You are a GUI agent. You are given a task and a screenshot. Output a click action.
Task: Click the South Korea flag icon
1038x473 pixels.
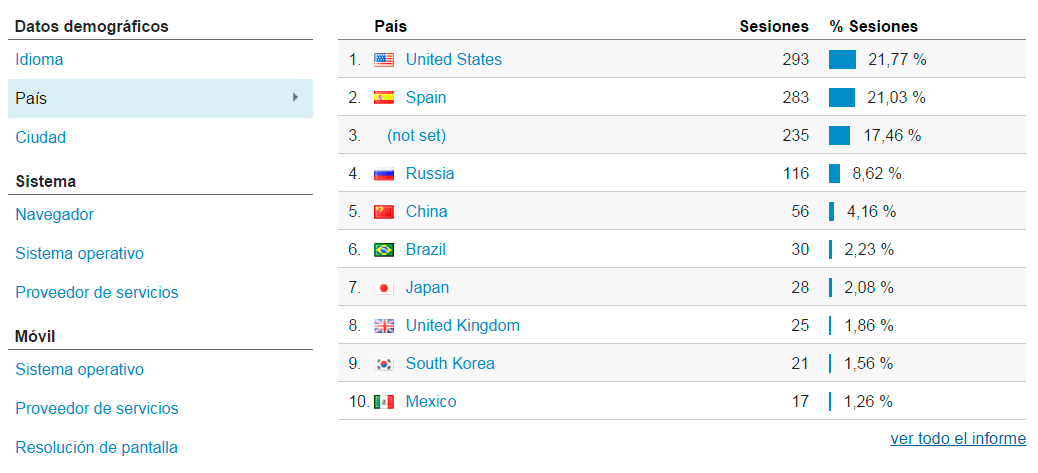point(384,364)
